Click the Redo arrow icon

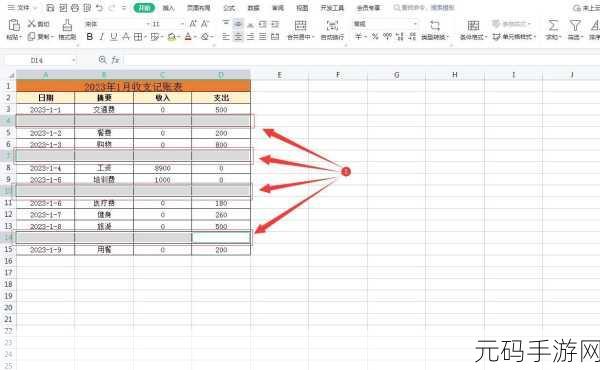click(x=112, y=7)
